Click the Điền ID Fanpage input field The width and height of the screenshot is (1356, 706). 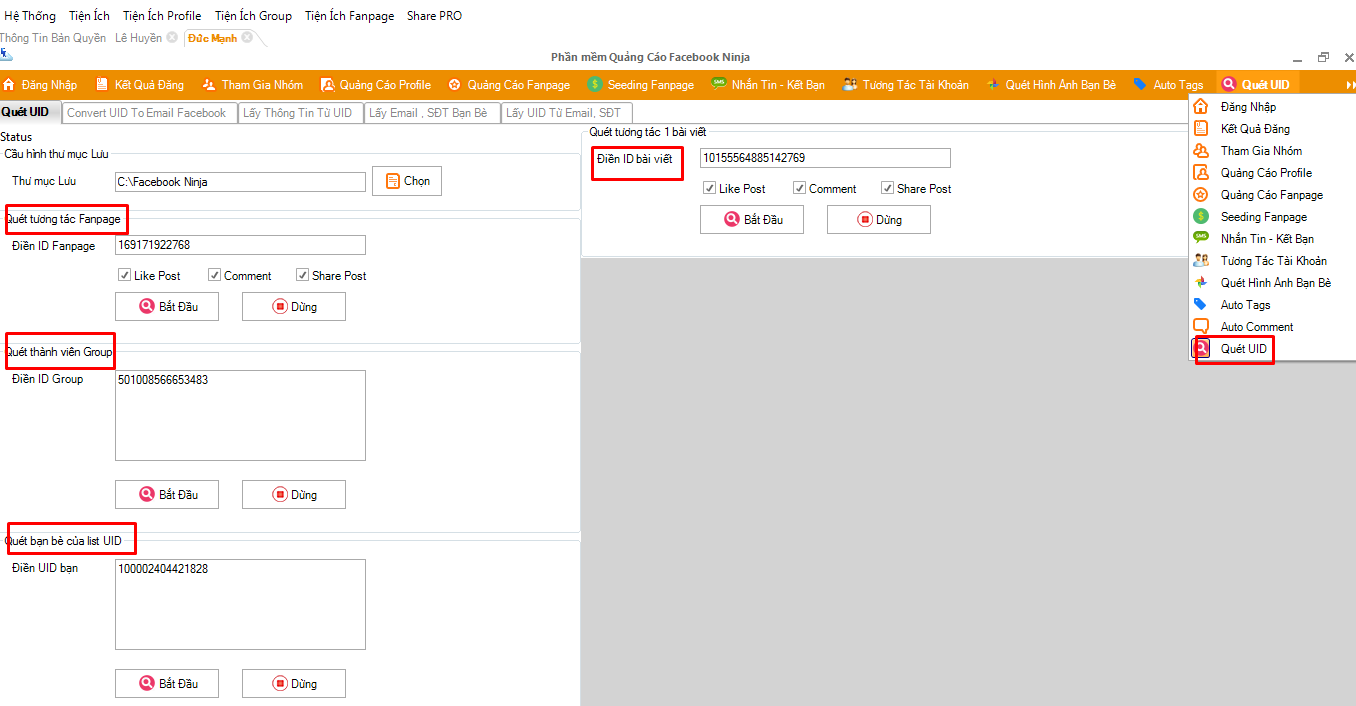click(x=240, y=245)
